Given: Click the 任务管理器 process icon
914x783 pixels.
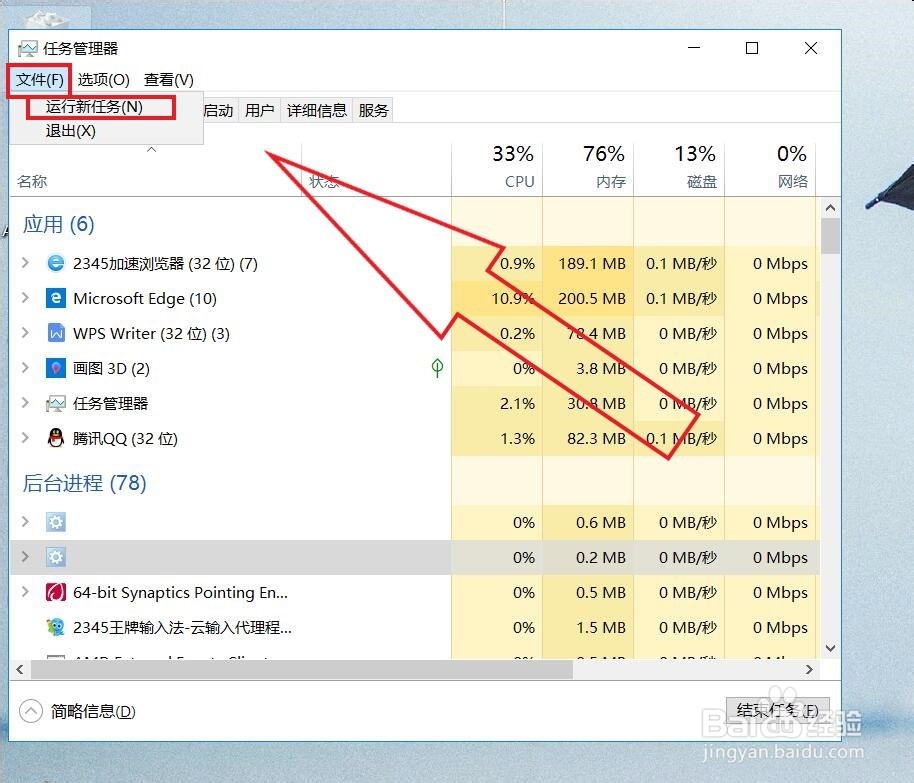Looking at the screenshot, I should click(55, 403).
